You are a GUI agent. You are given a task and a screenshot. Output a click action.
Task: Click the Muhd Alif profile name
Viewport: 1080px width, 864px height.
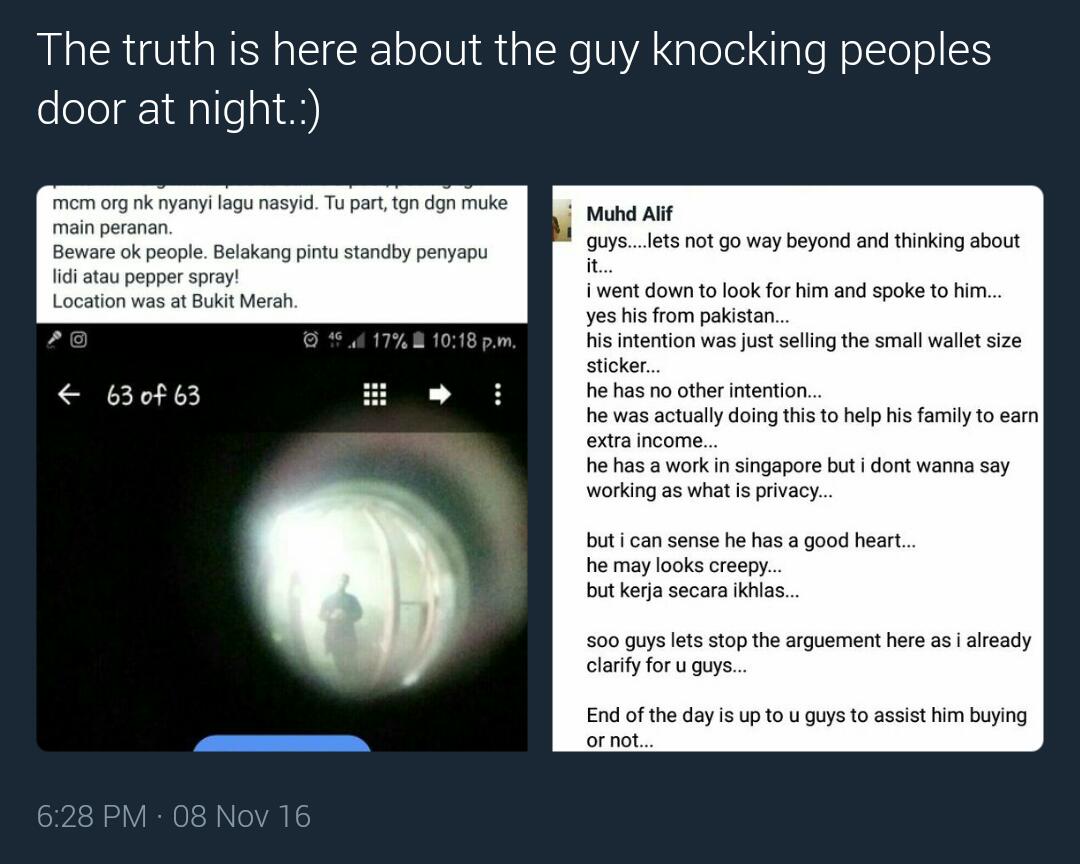629,214
